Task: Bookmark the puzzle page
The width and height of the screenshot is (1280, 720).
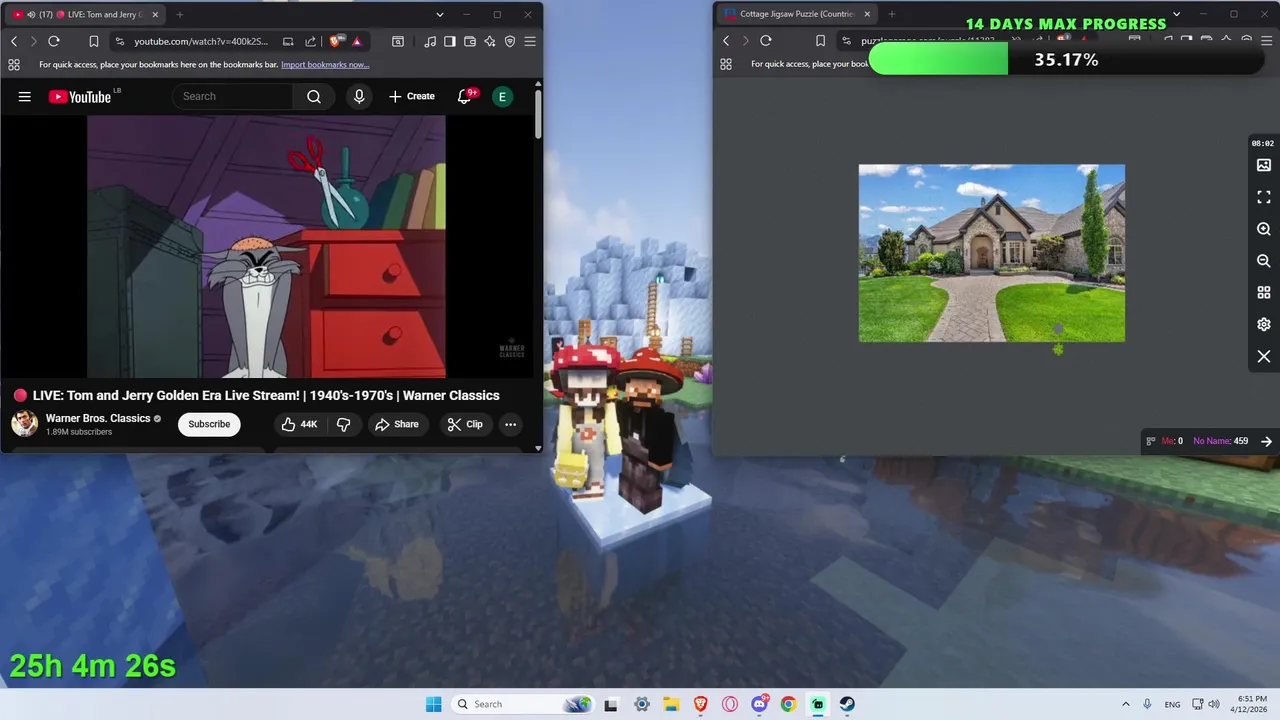Action: pyautogui.click(x=820, y=41)
